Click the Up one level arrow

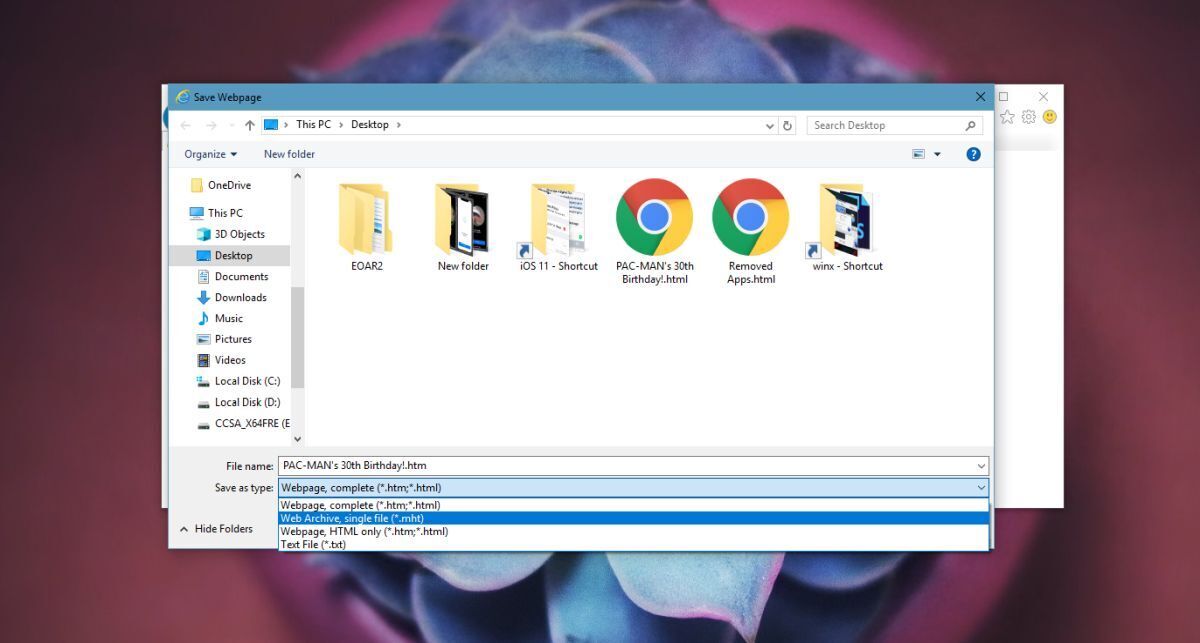click(250, 126)
